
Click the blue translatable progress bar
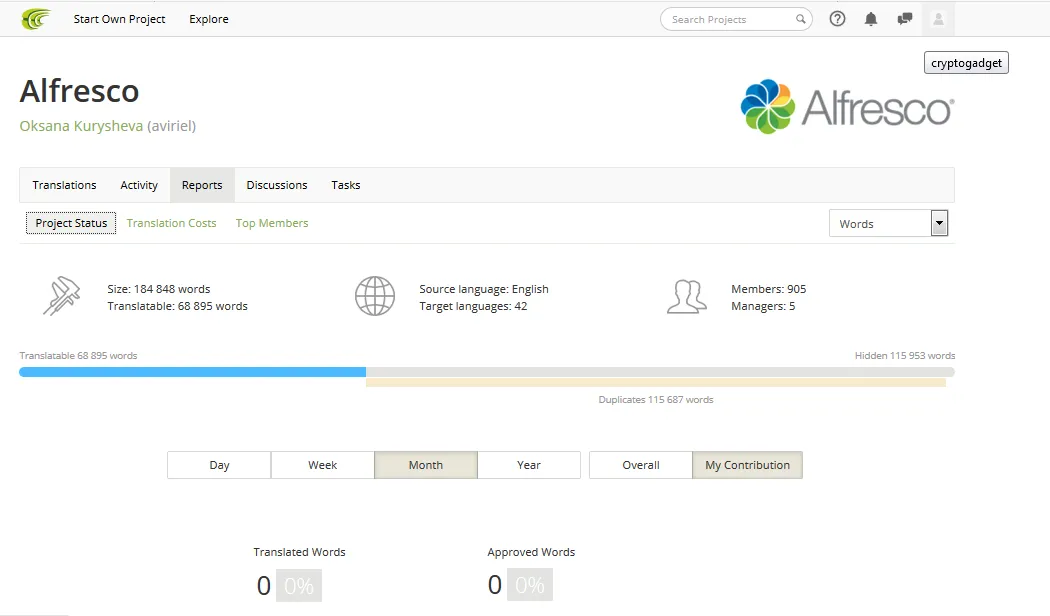(193, 372)
